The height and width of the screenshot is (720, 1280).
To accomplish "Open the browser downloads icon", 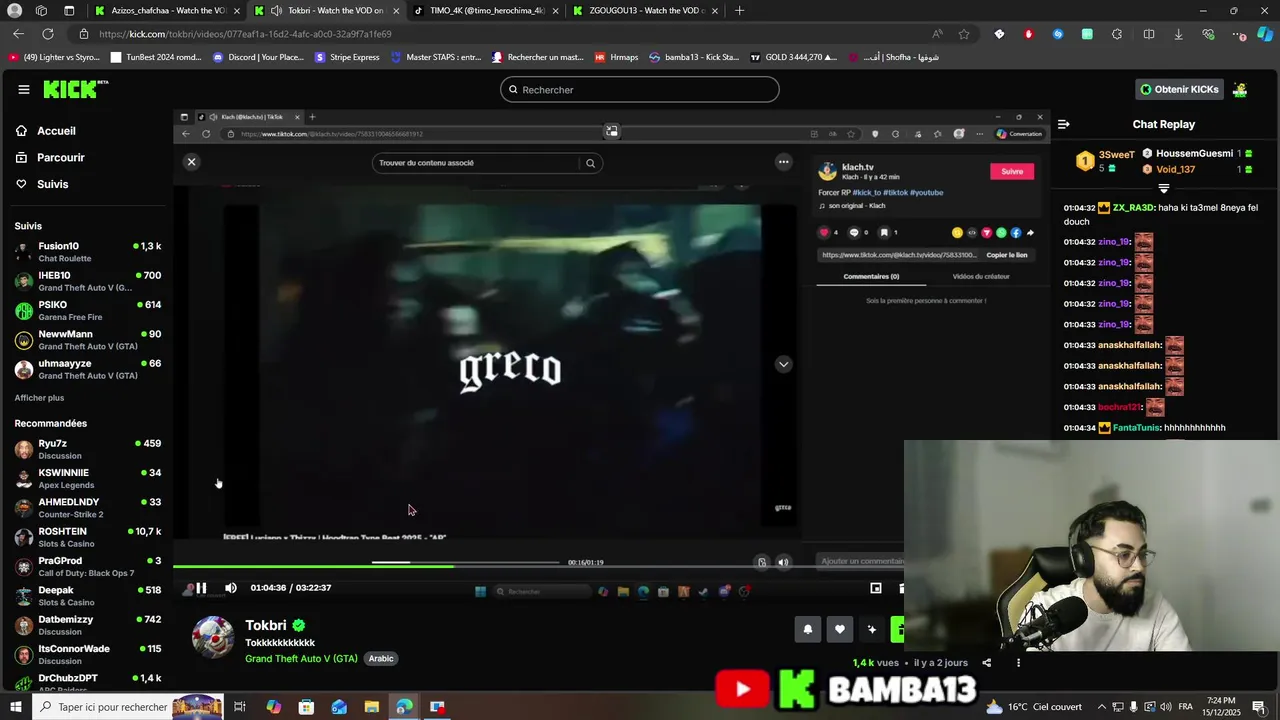I will 1178,34.
